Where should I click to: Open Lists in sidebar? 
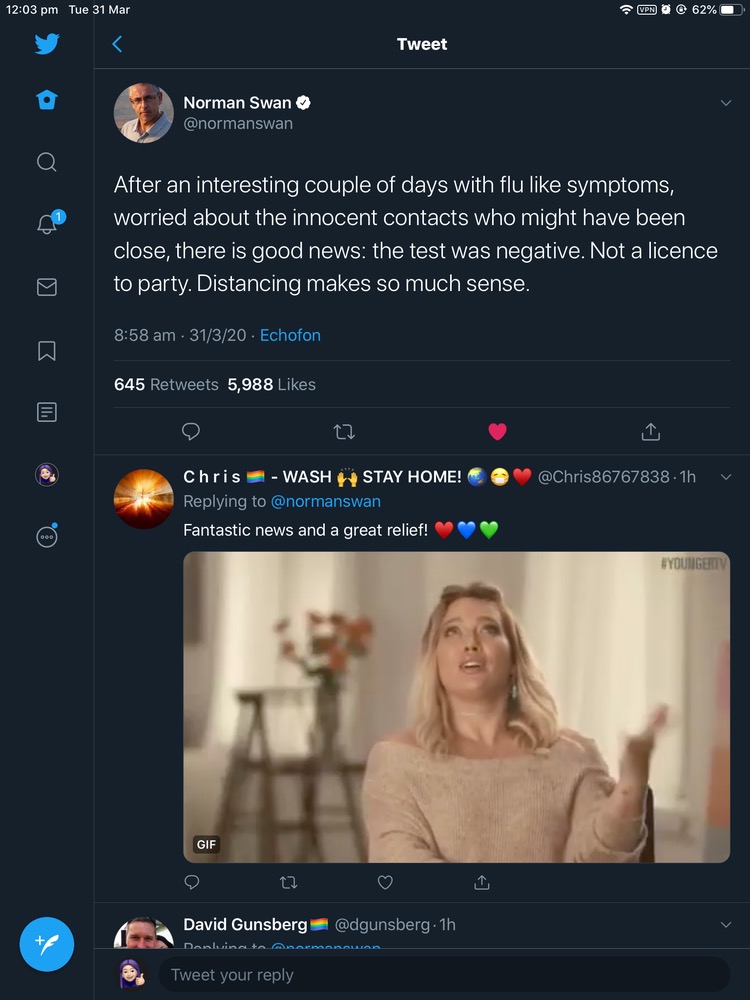[47, 412]
